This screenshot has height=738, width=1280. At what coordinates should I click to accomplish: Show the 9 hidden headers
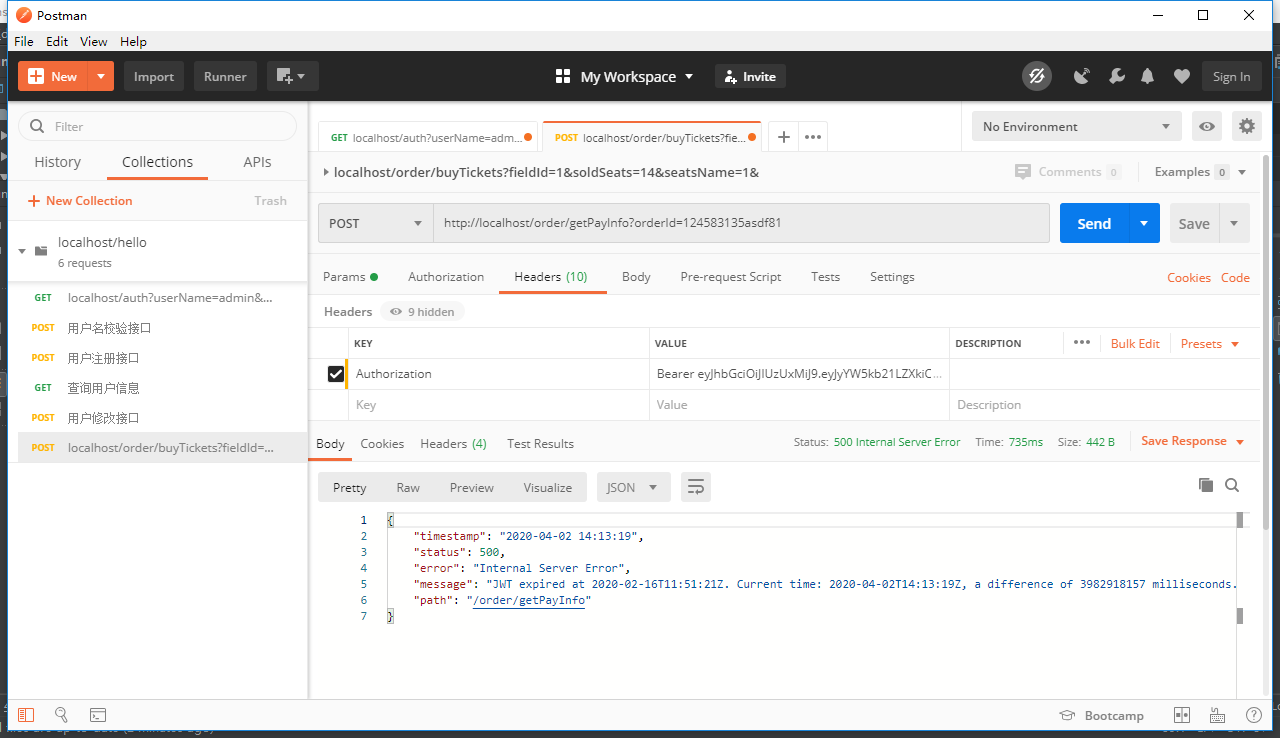[x=422, y=312]
